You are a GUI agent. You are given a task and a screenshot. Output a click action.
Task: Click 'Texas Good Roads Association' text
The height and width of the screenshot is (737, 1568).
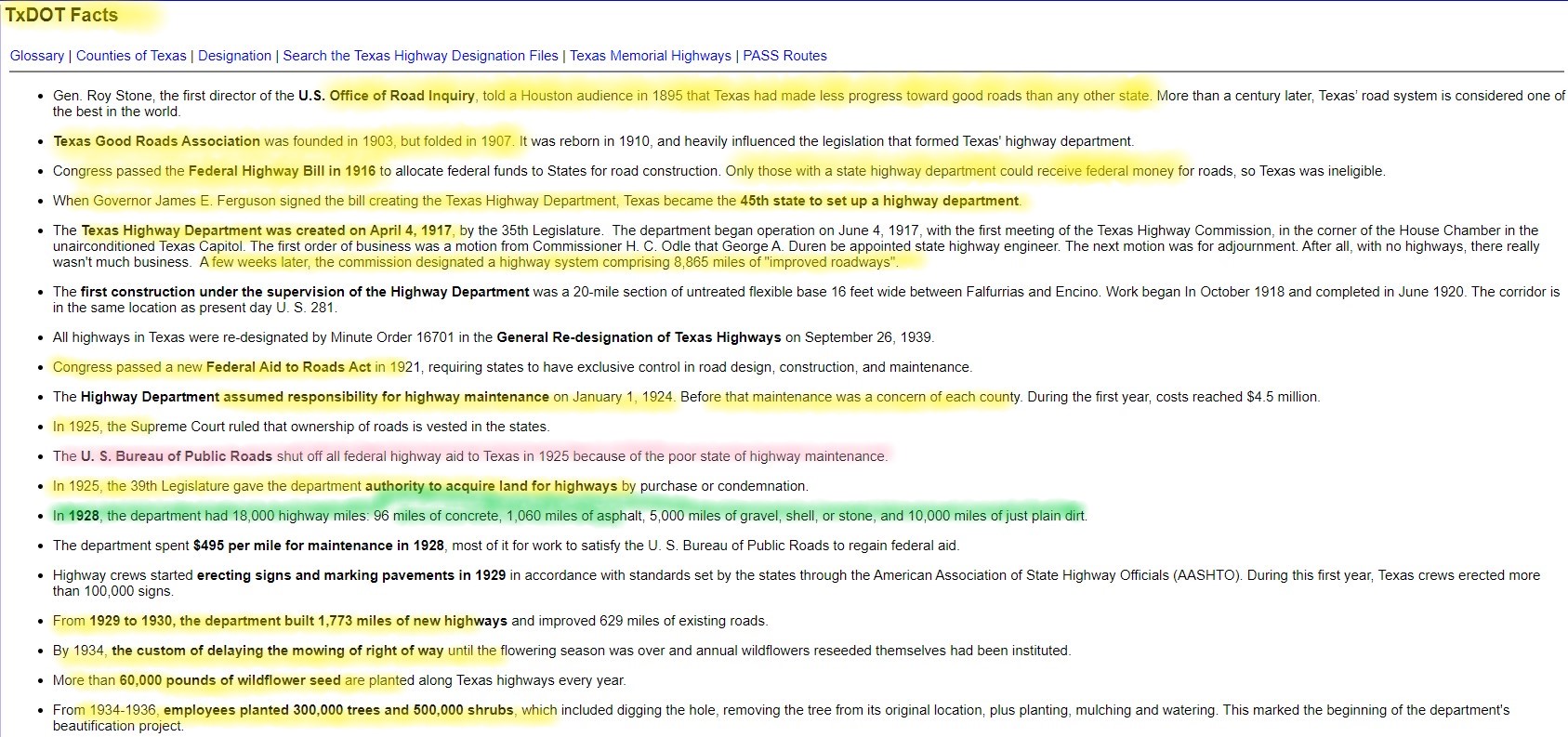[156, 141]
